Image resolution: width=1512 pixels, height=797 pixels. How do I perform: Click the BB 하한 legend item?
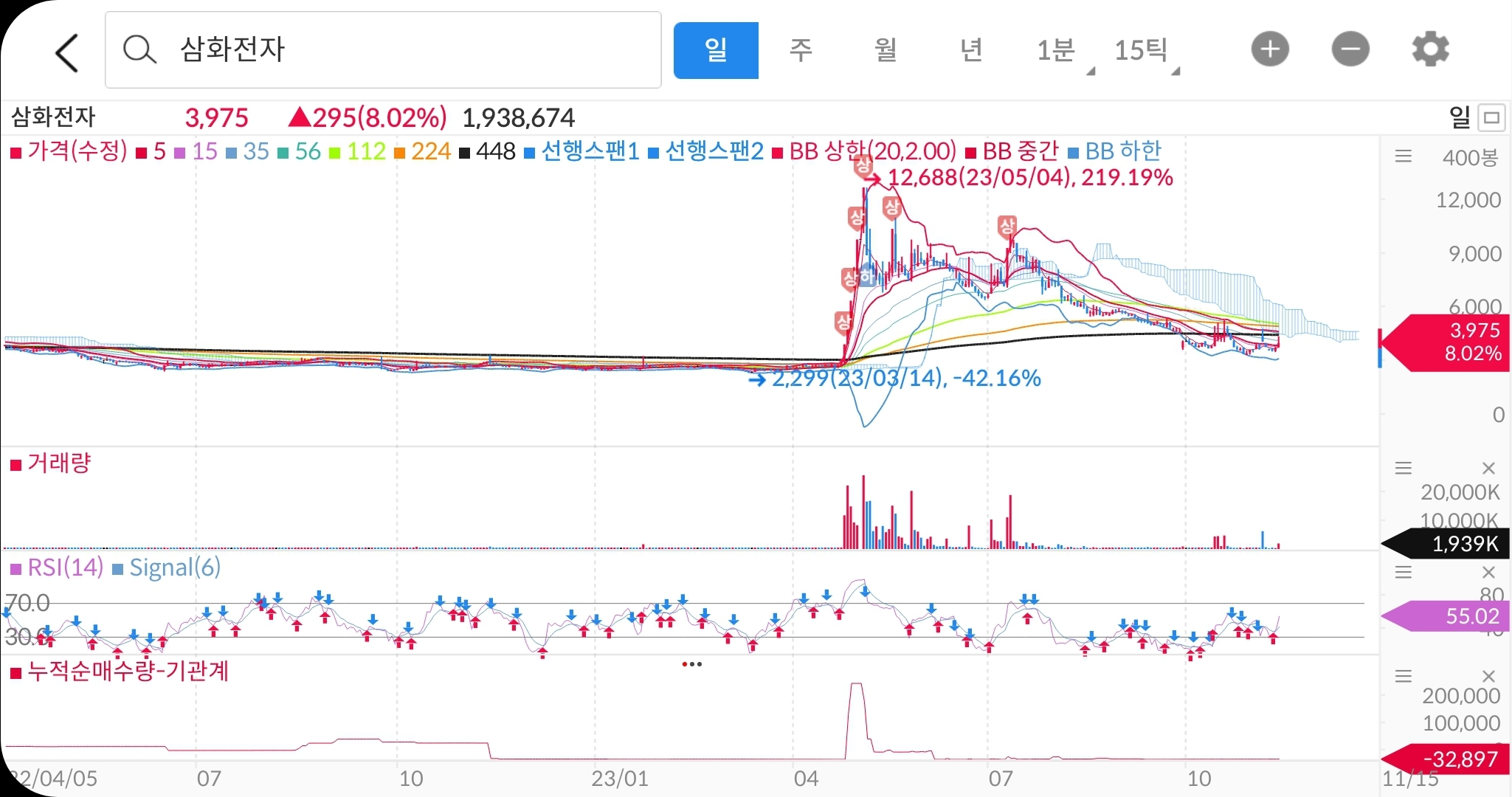point(1114,151)
